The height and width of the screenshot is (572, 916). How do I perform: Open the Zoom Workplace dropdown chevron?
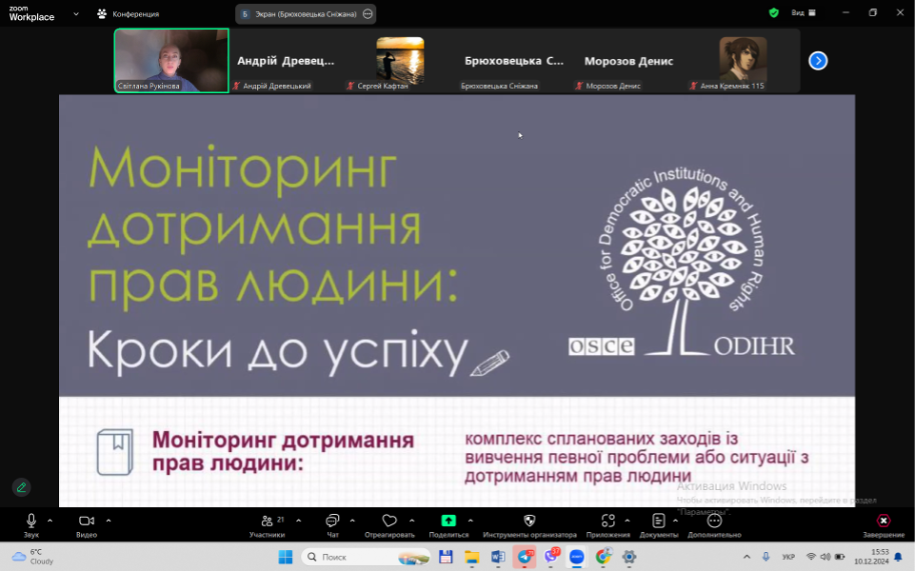(x=76, y=13)
